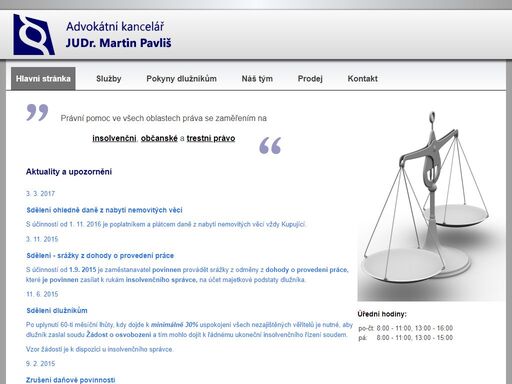Open Pokyny dlužníkům page
This screenshot has width=512, height=384.
181,79
